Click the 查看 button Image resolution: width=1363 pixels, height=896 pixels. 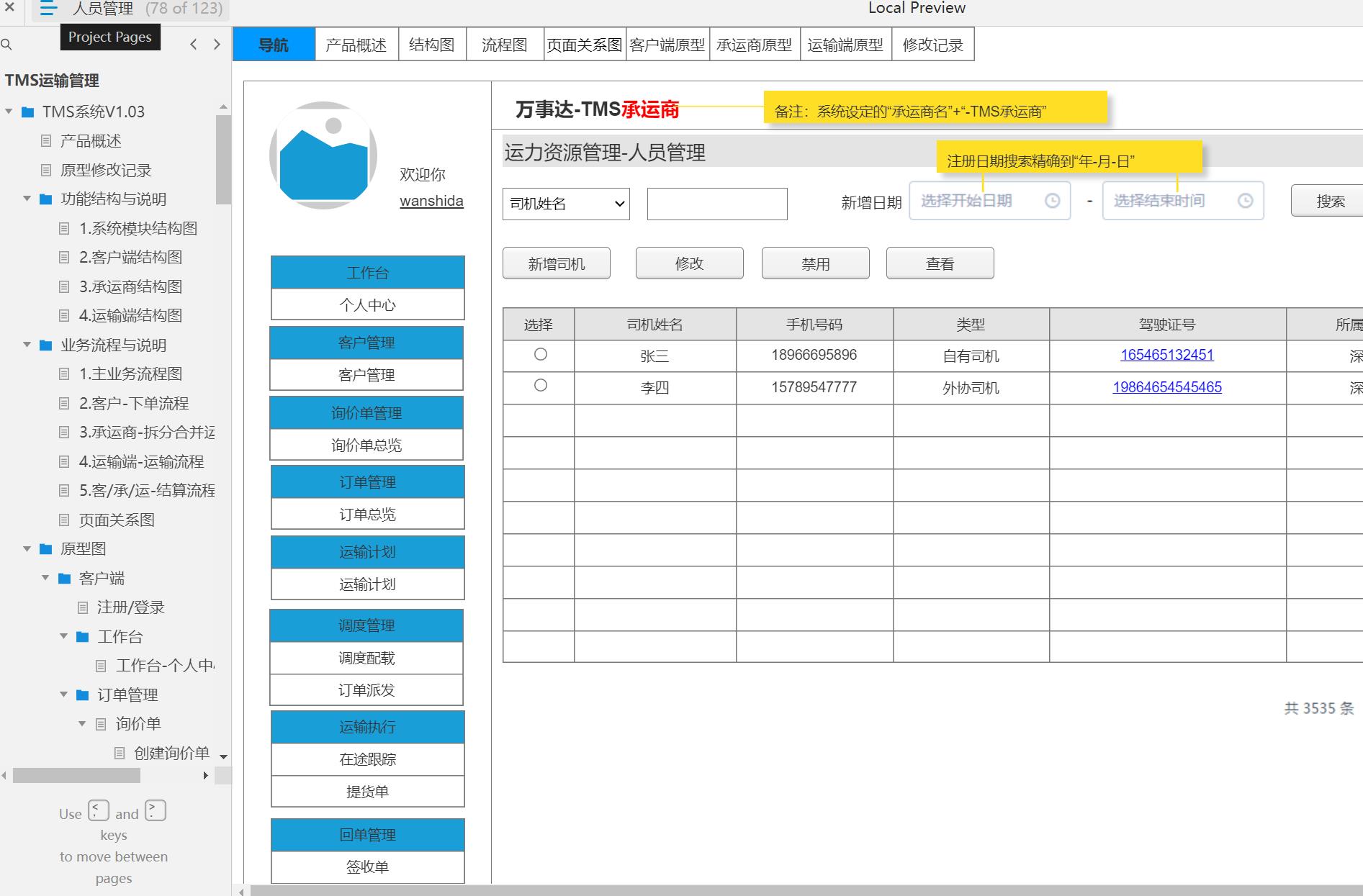click(940, 263)
